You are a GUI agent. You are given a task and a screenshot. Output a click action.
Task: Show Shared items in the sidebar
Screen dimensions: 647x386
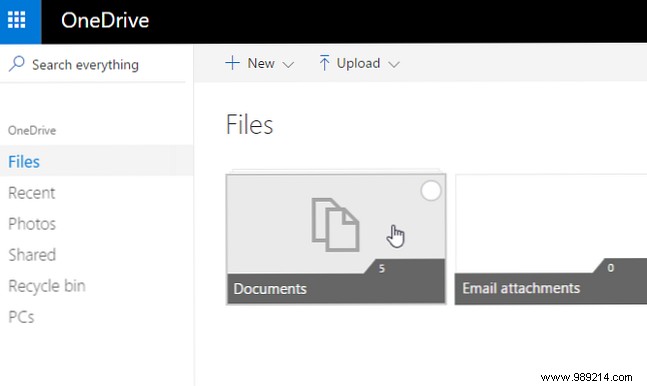click(x=32, y=255)
